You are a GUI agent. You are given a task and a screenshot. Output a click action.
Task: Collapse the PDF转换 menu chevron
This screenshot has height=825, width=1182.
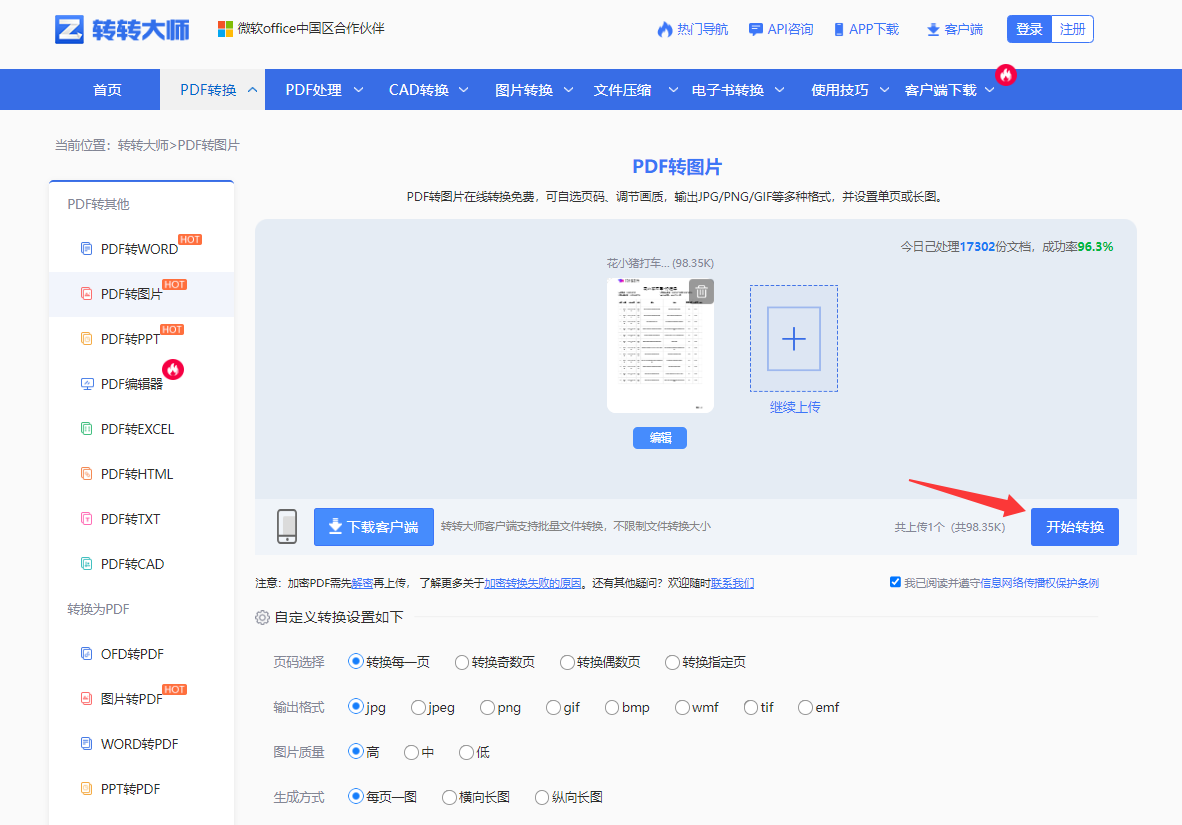click(253, 90)
